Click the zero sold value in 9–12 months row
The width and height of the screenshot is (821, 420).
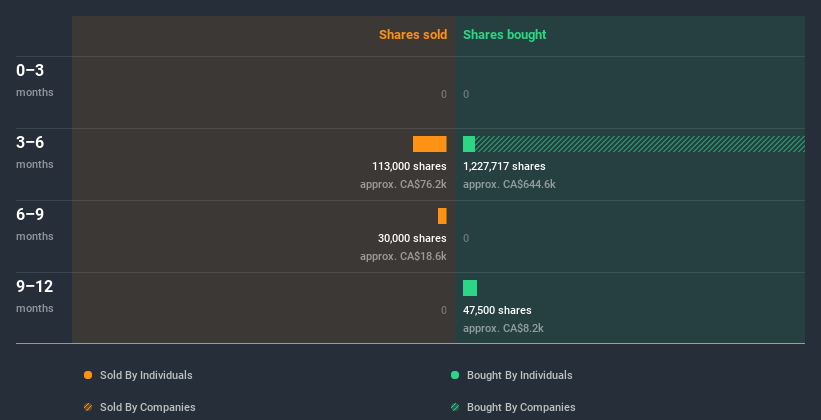[444, 310]
